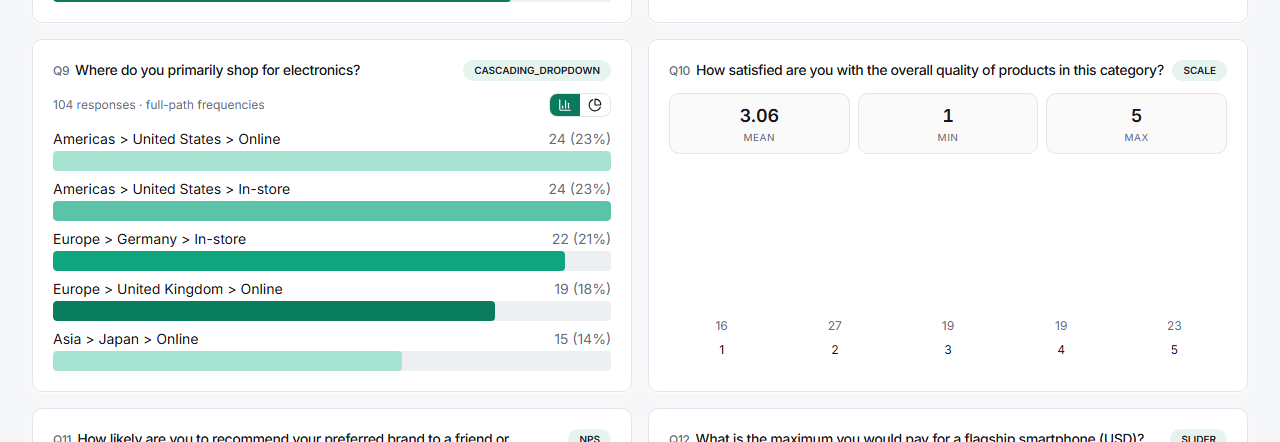Click the 104 responses full-path frequencies text
Viewport: 1280px width, 442px height.
pos(159,105)
